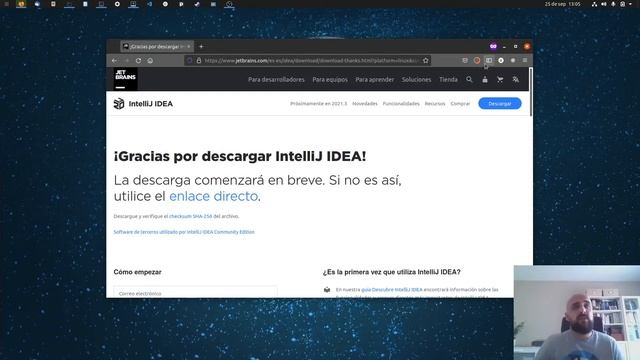
Task: Open the Novedades page
Action: click(365, 104)
